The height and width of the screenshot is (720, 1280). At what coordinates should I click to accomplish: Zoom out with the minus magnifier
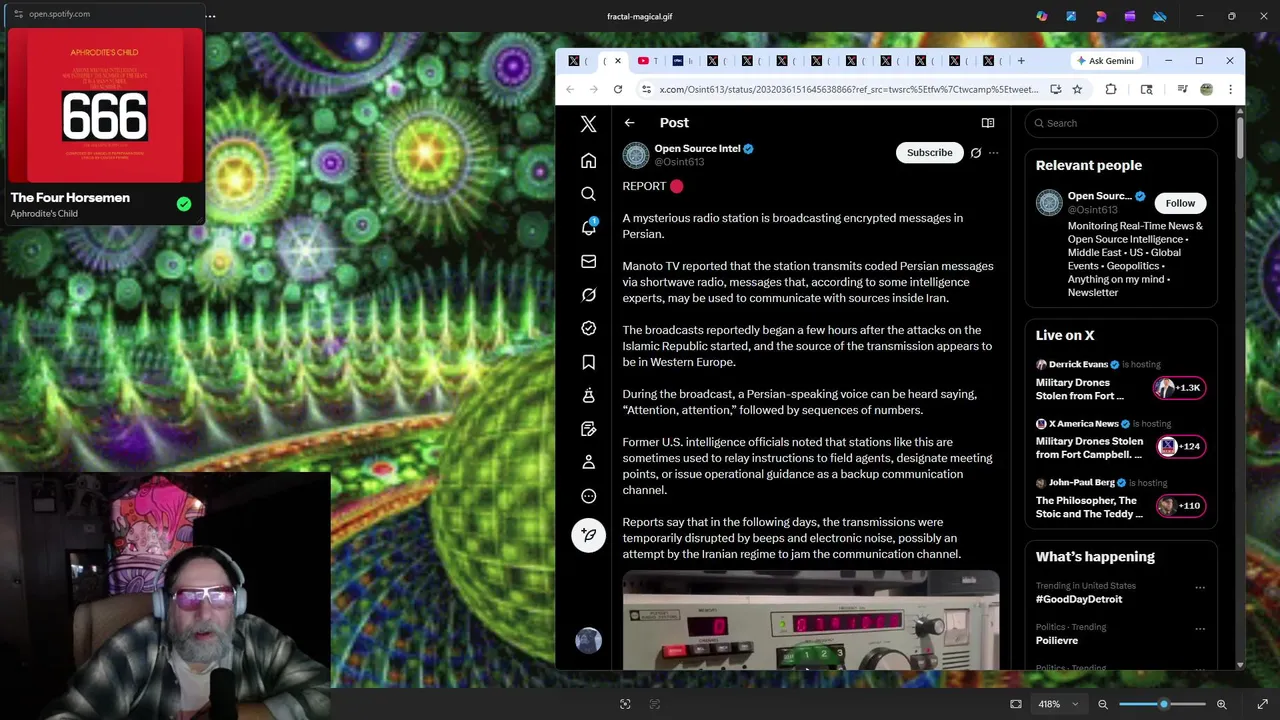1103,704
